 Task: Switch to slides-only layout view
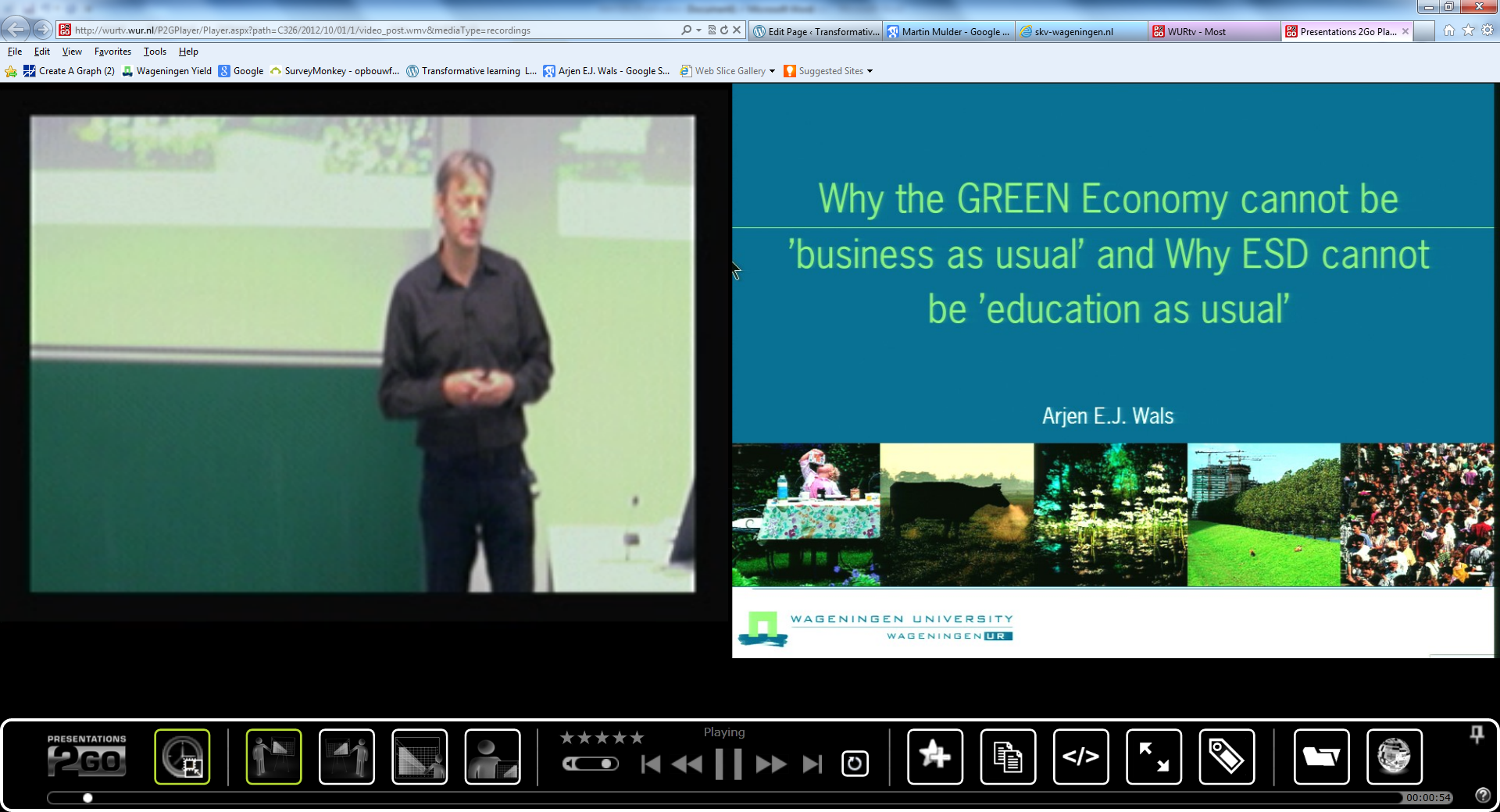(420, 756)
